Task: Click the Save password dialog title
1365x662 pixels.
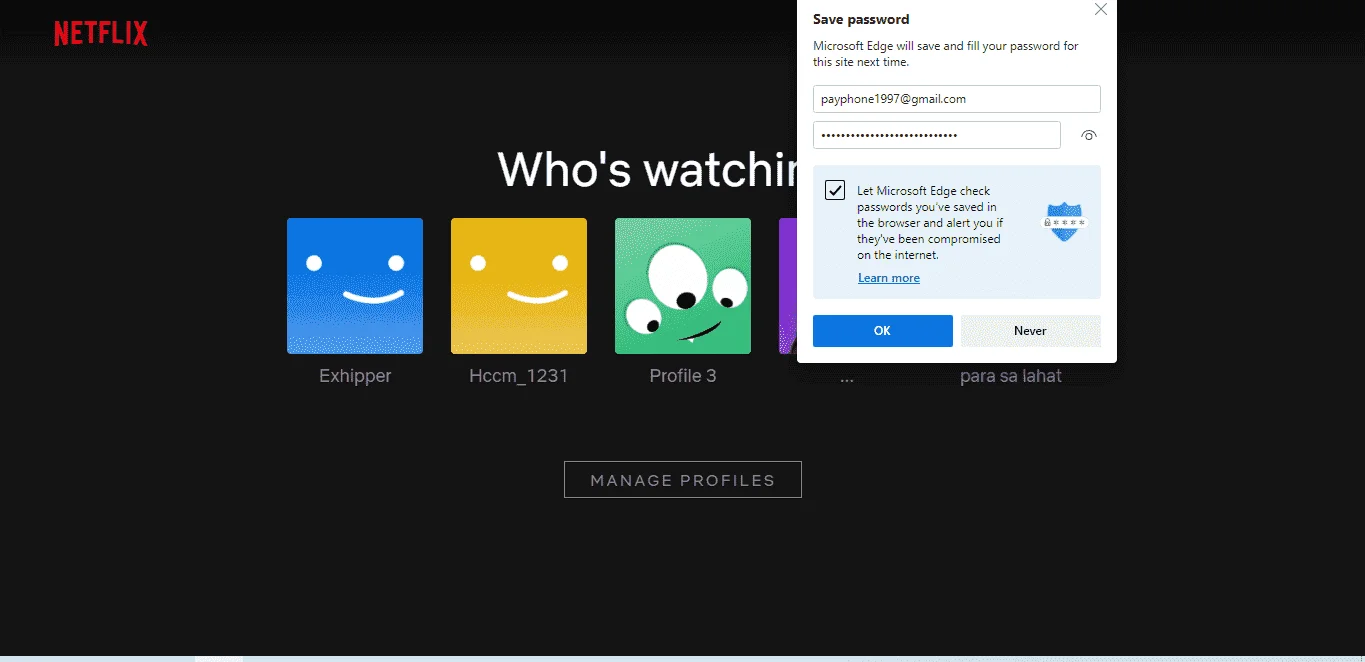Action: [x=861, y=19]
